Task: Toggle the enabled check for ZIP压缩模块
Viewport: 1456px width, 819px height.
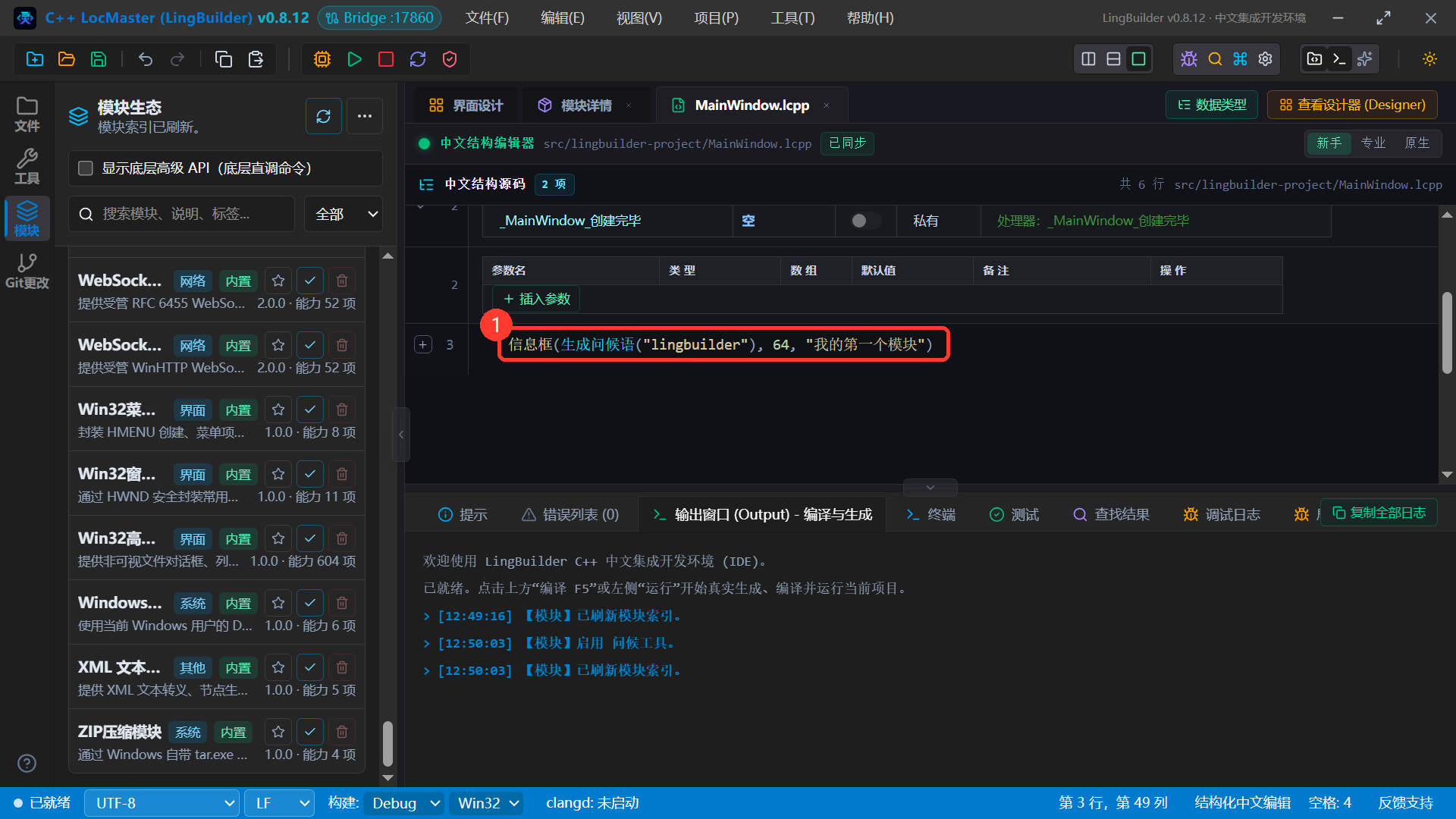Action: [310, 732]
